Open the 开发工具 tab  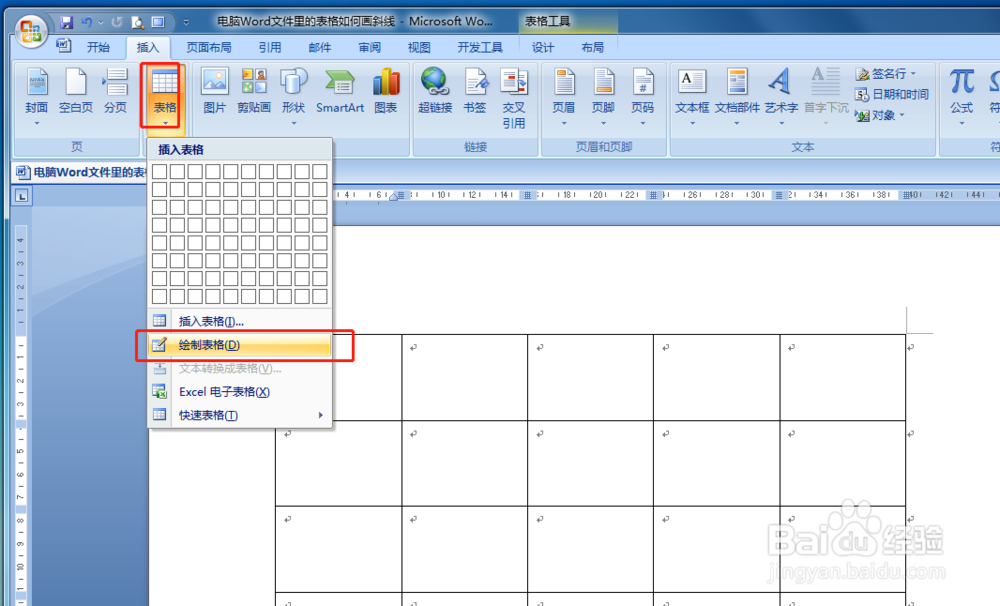point(480,47)
